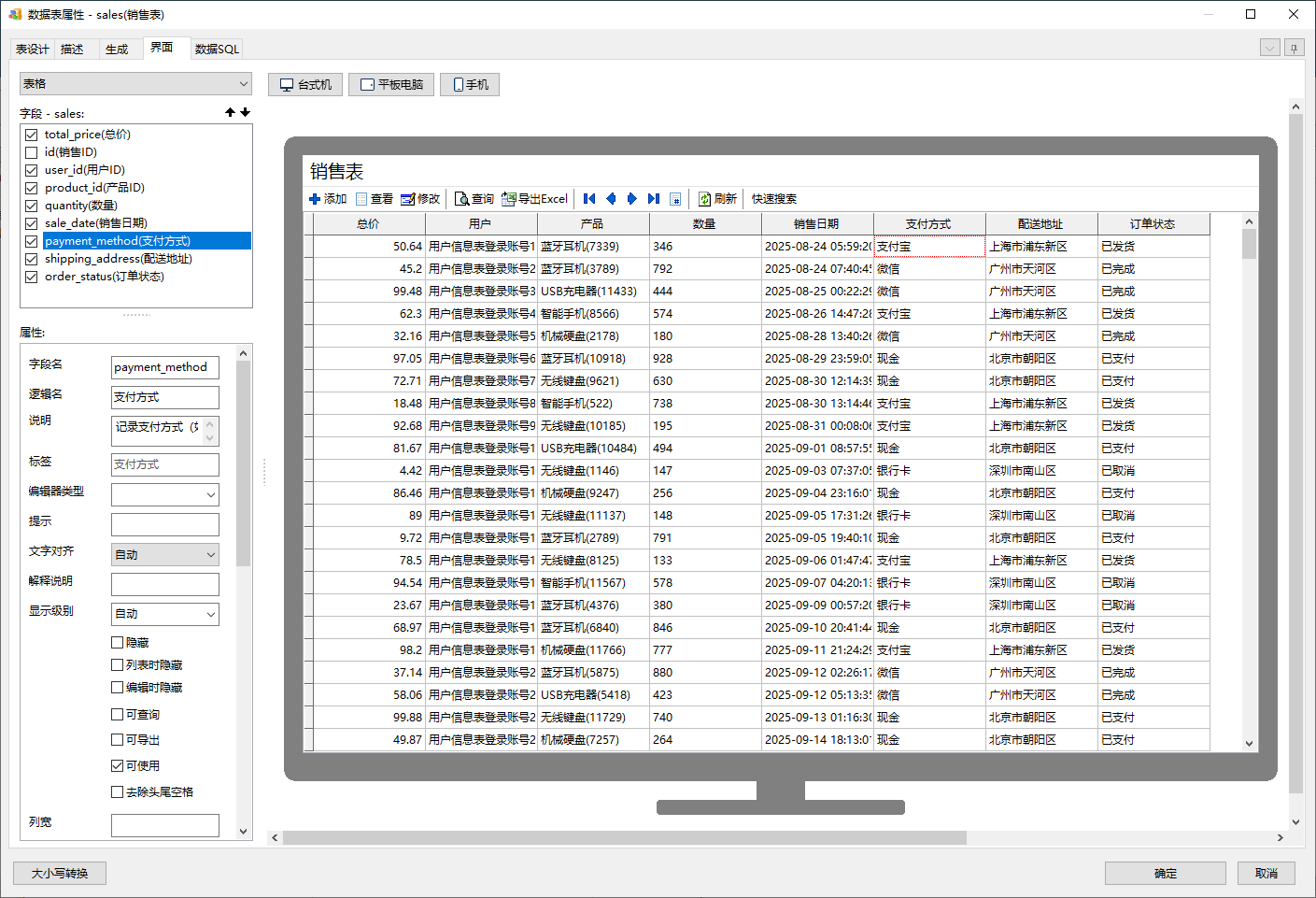Go to next record arrow icon
This screenshot has height=898, width=1316.
[632, 199]
